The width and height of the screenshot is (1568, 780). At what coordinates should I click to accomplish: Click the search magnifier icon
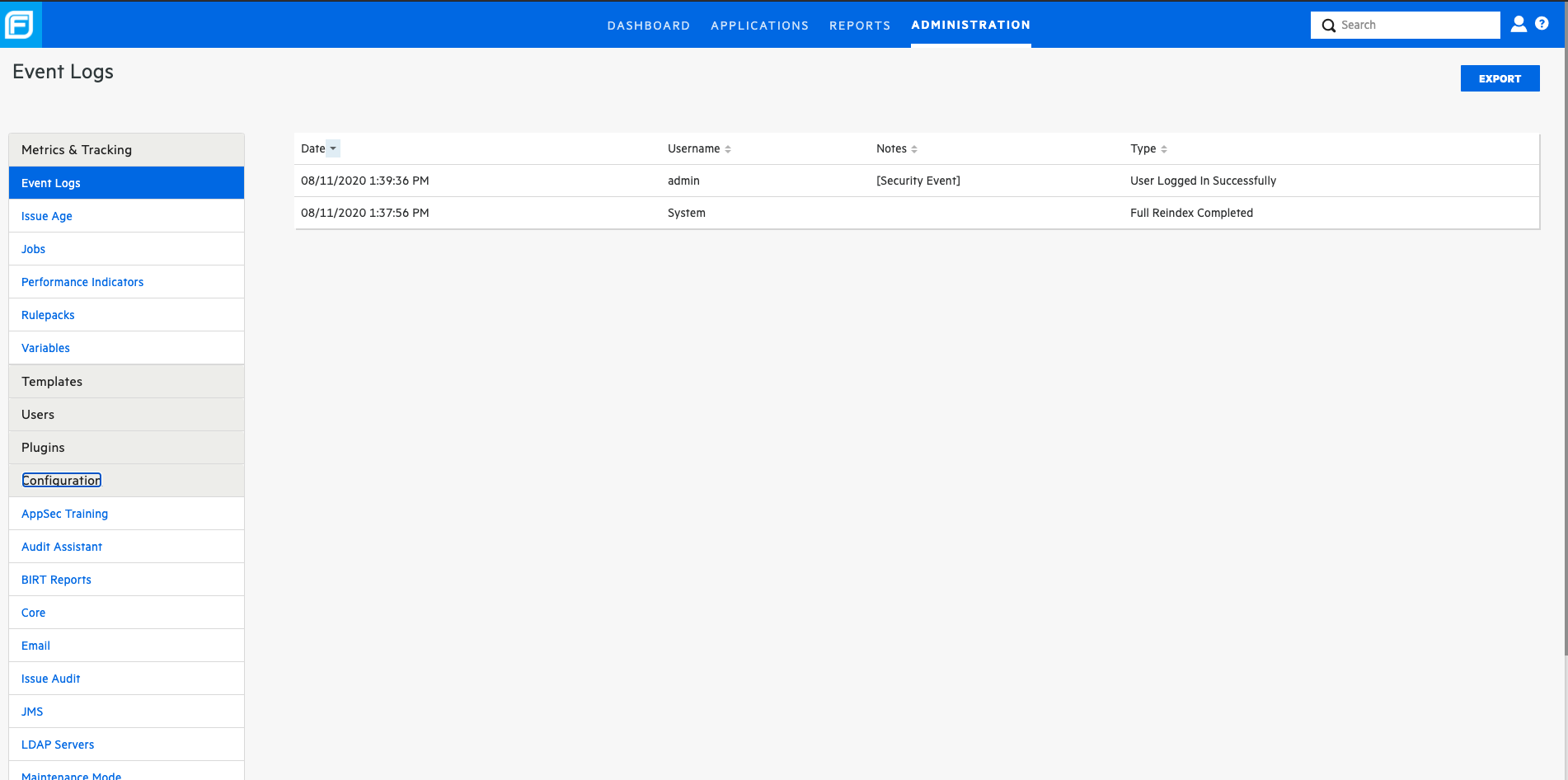click(x=1328, y=26)
